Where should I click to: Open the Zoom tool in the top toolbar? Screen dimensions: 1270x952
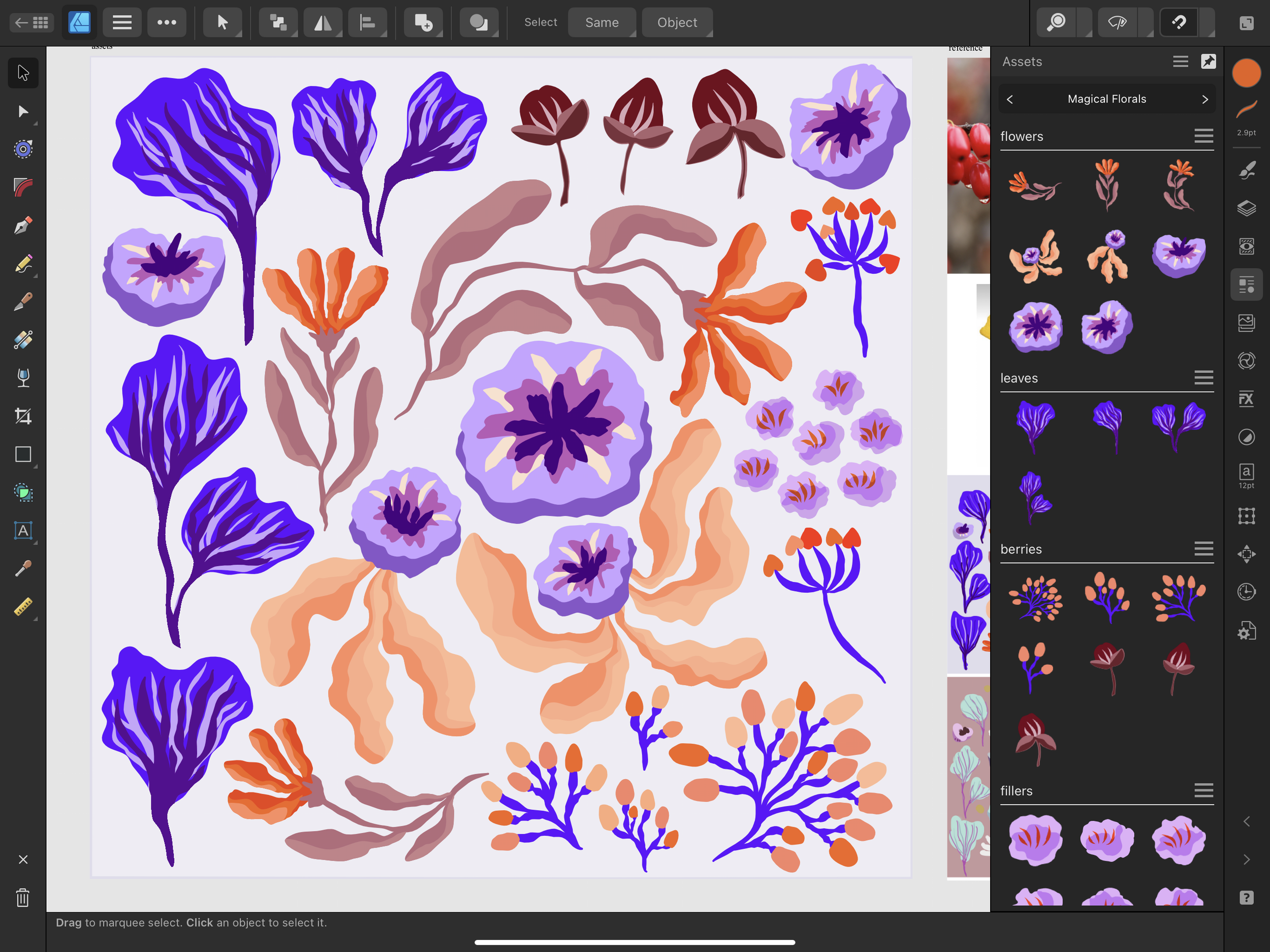point(1057,22)
